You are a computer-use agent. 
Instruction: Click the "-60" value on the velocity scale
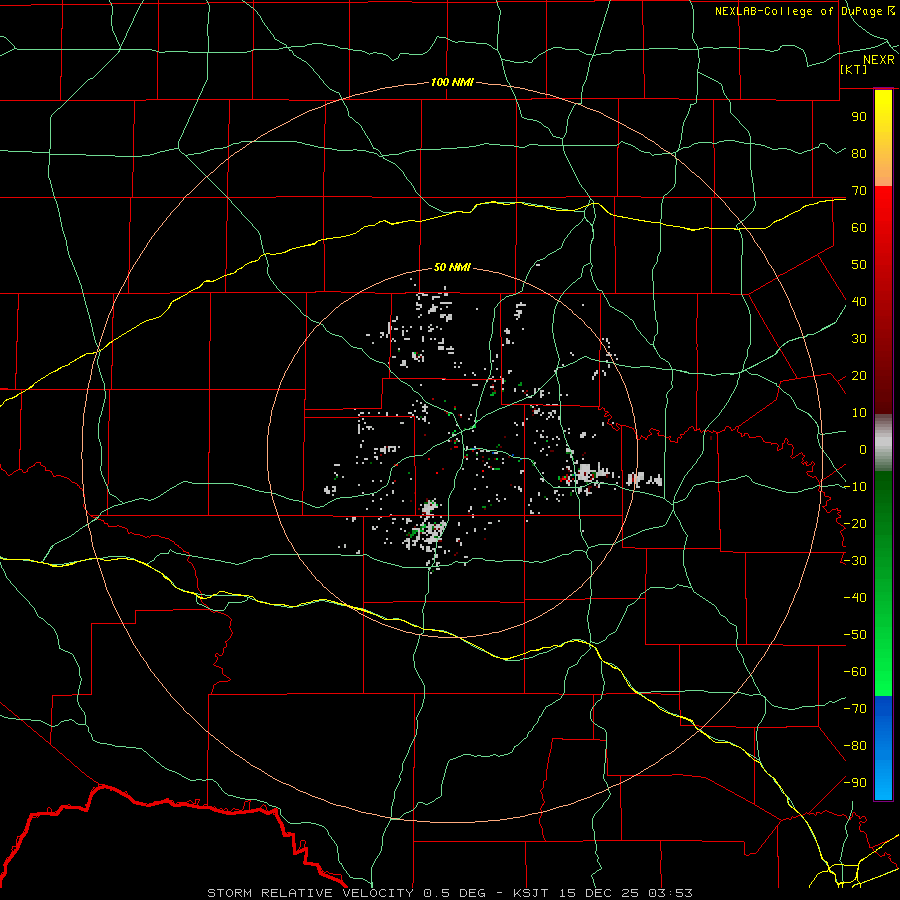coord(855,672)
